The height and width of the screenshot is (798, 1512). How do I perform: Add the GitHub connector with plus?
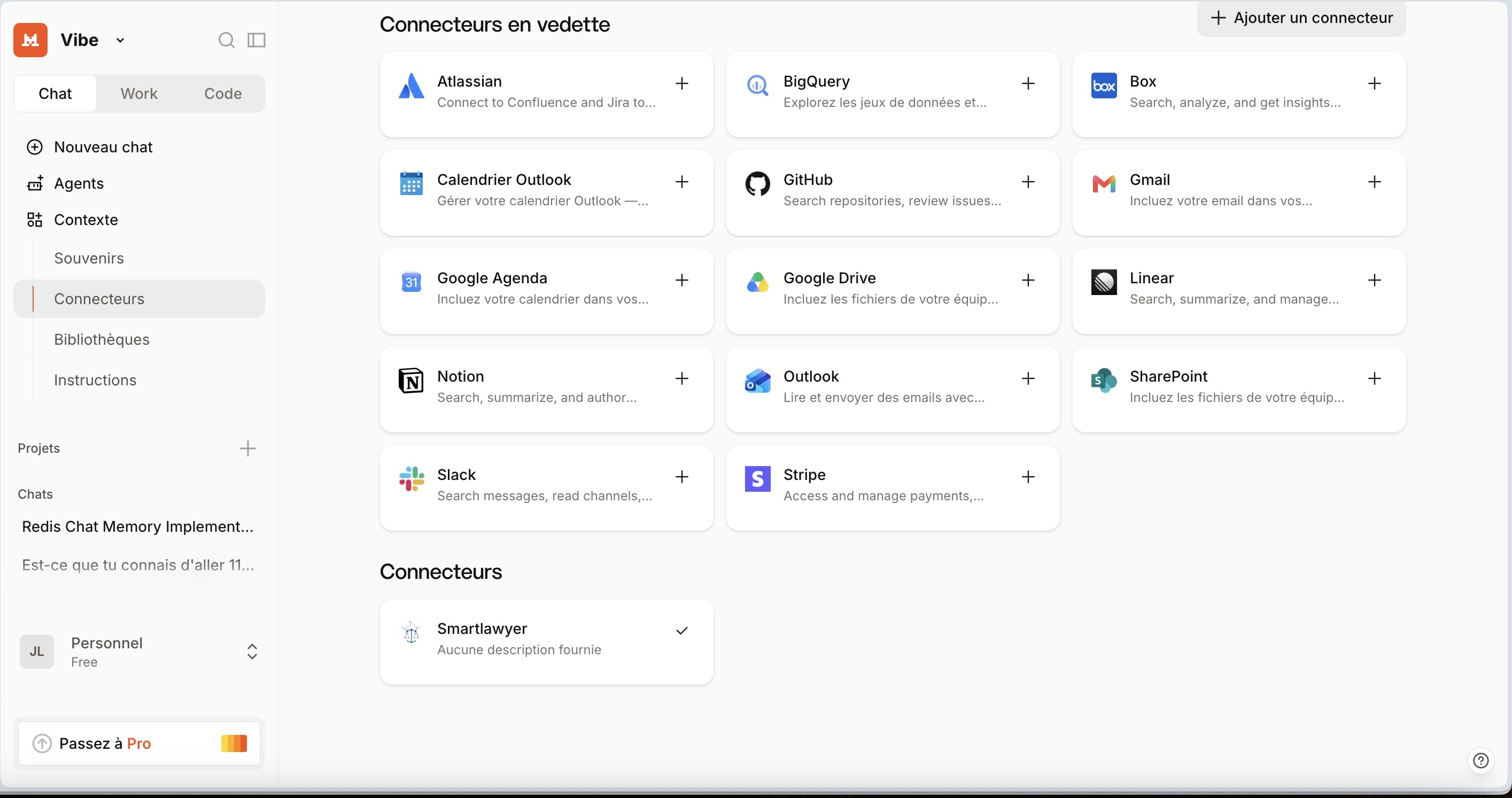point(1028,182)
